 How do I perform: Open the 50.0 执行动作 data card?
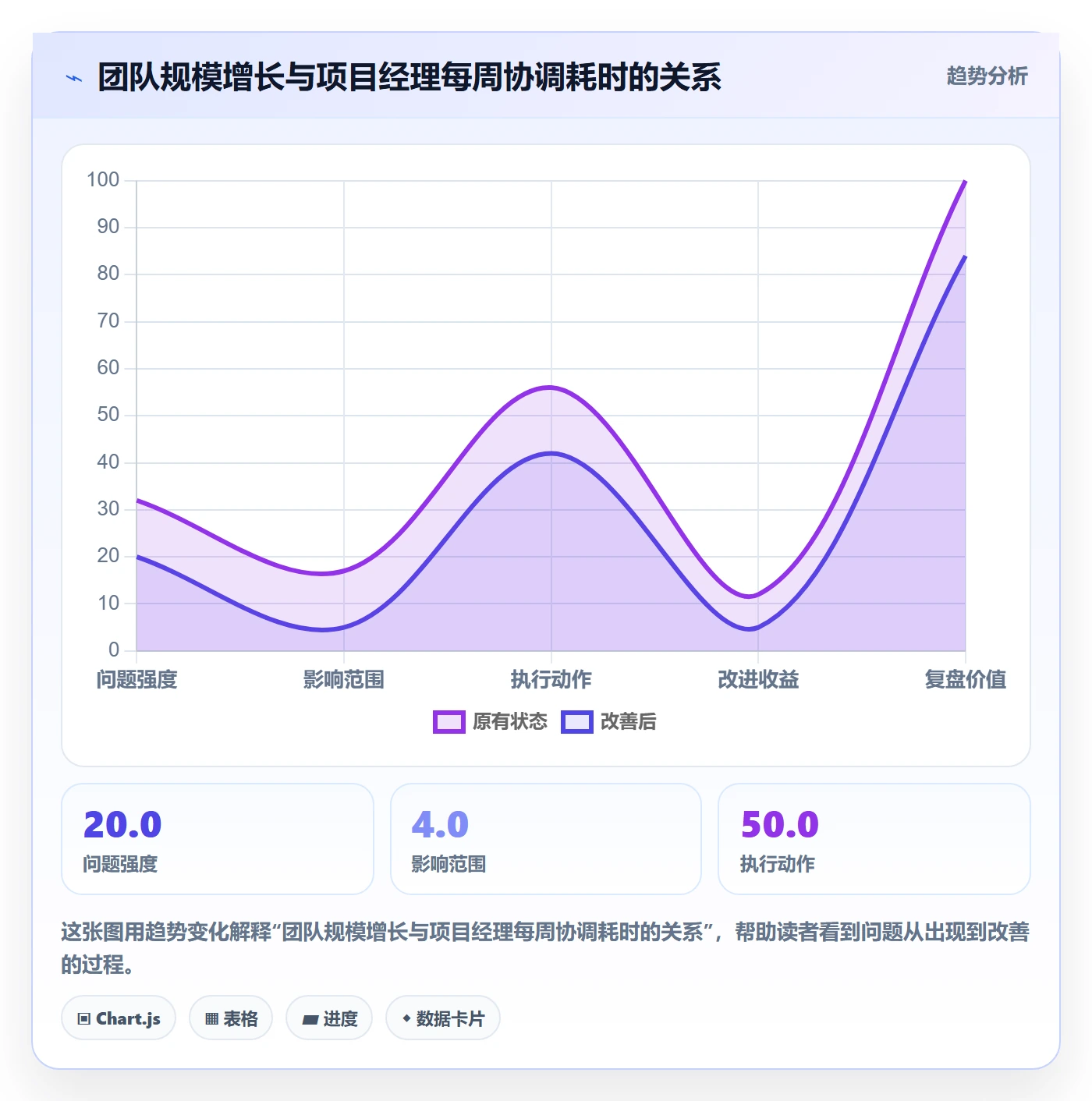point(874,839)
